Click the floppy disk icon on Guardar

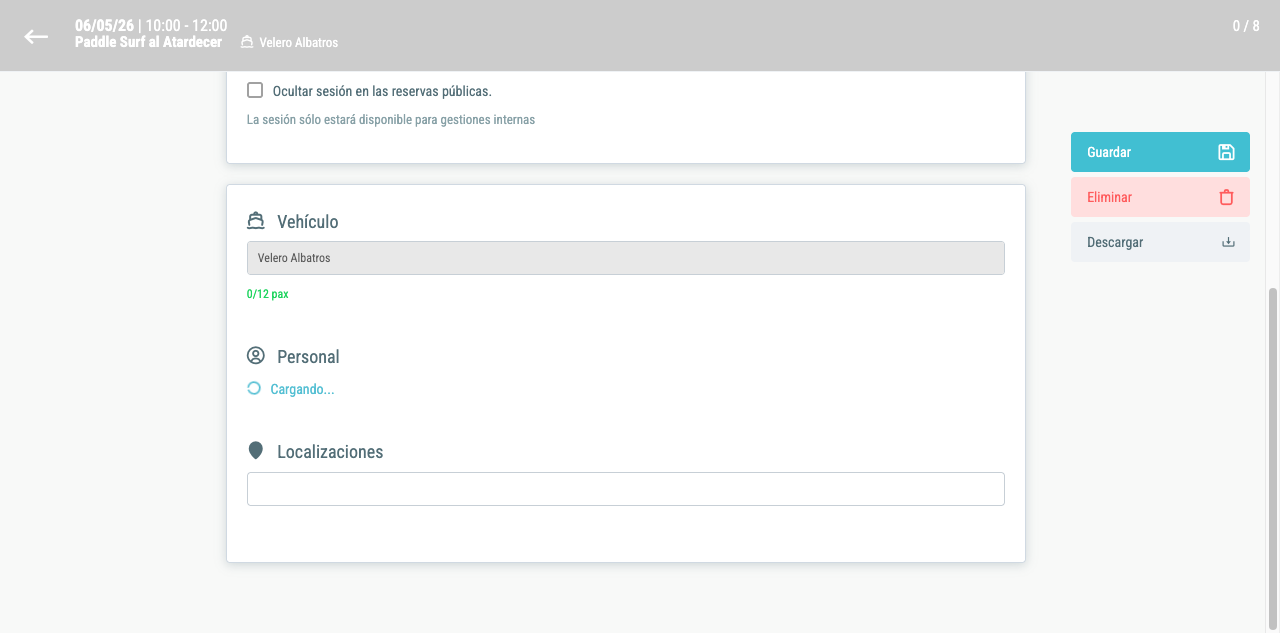pyautogui.click(x=1226, y=152)
